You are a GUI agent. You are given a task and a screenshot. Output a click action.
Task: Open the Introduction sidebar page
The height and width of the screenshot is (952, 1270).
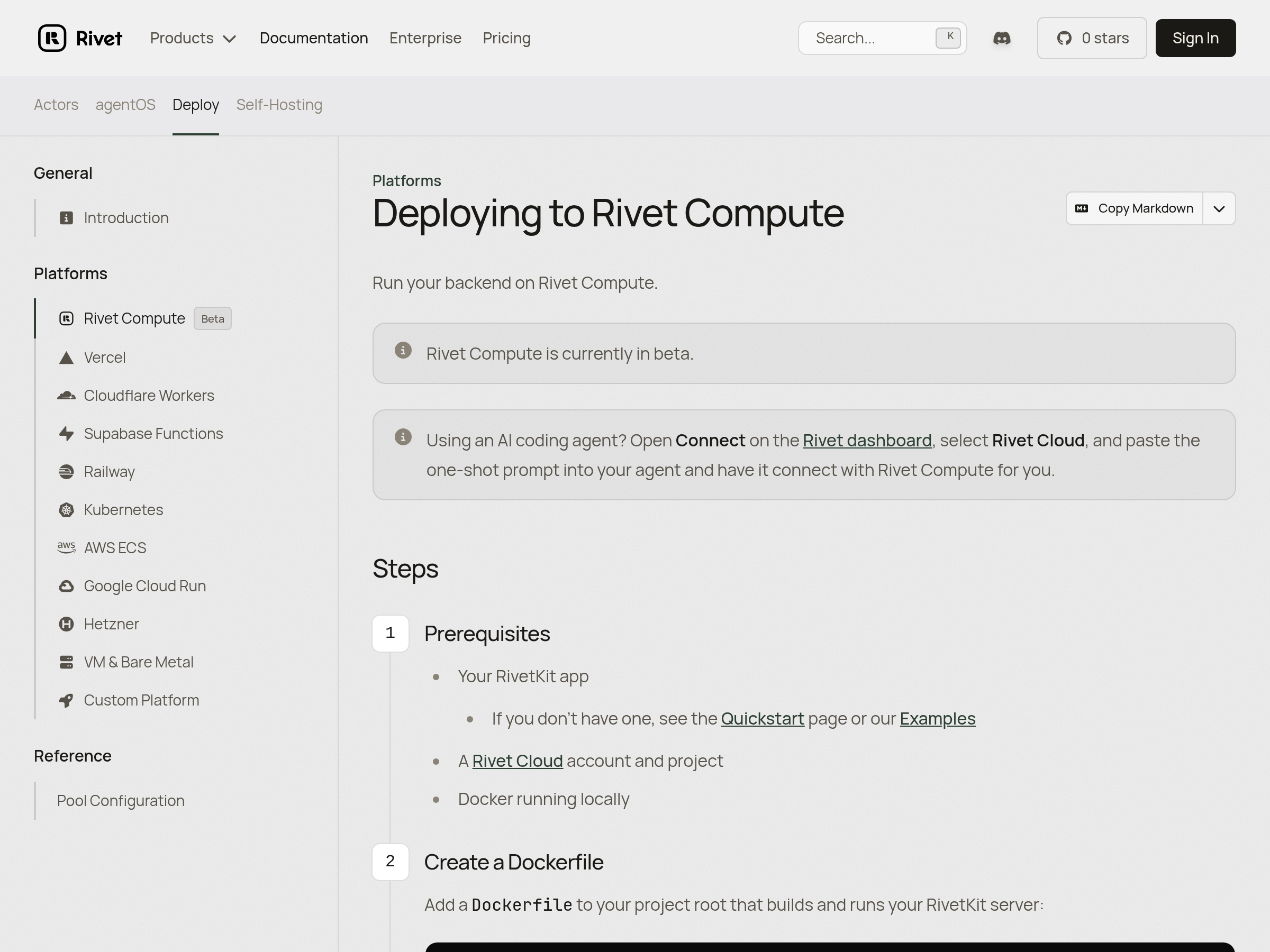click(x=126, y=218)
